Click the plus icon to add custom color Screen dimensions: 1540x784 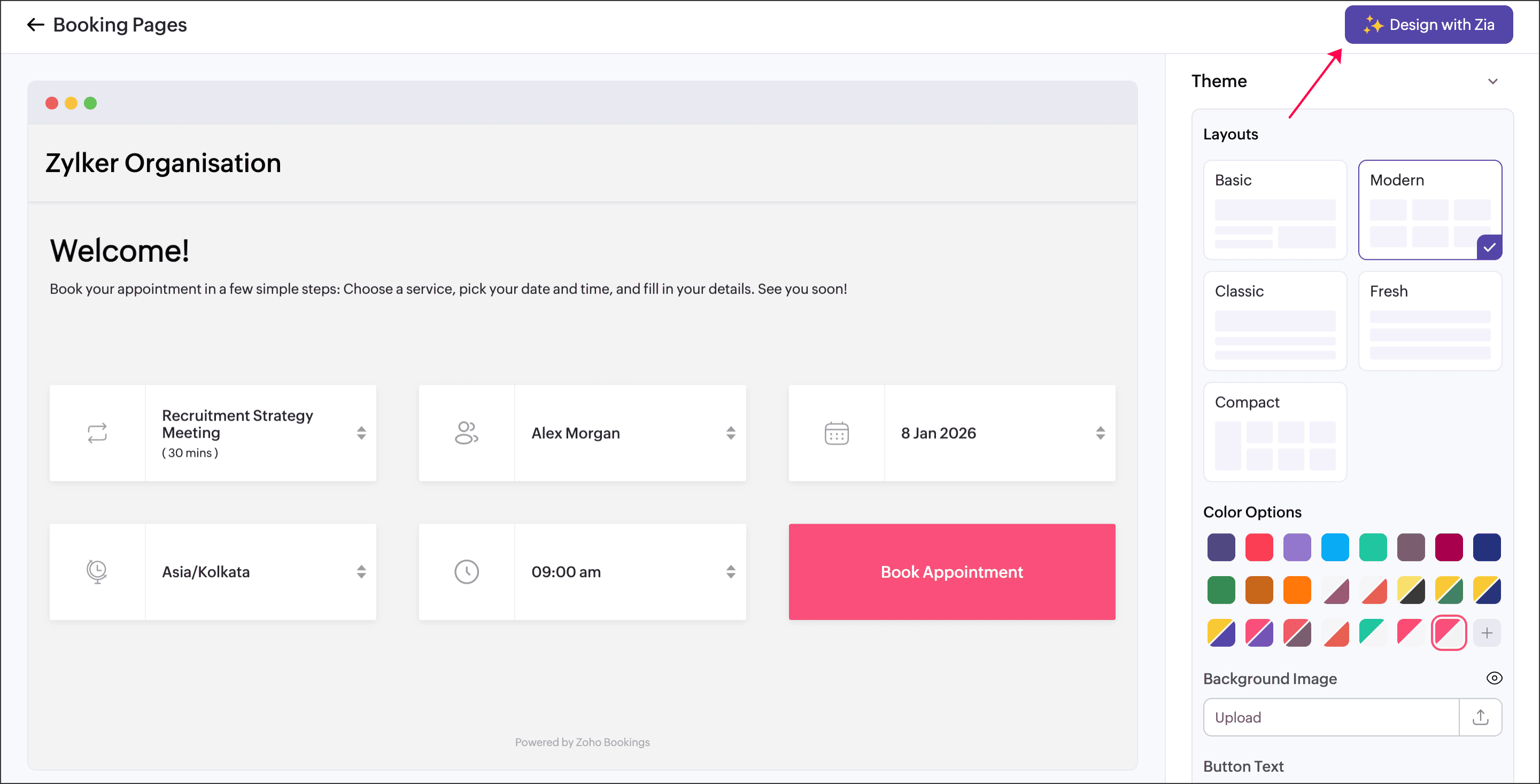click(x=1487, y=633)
